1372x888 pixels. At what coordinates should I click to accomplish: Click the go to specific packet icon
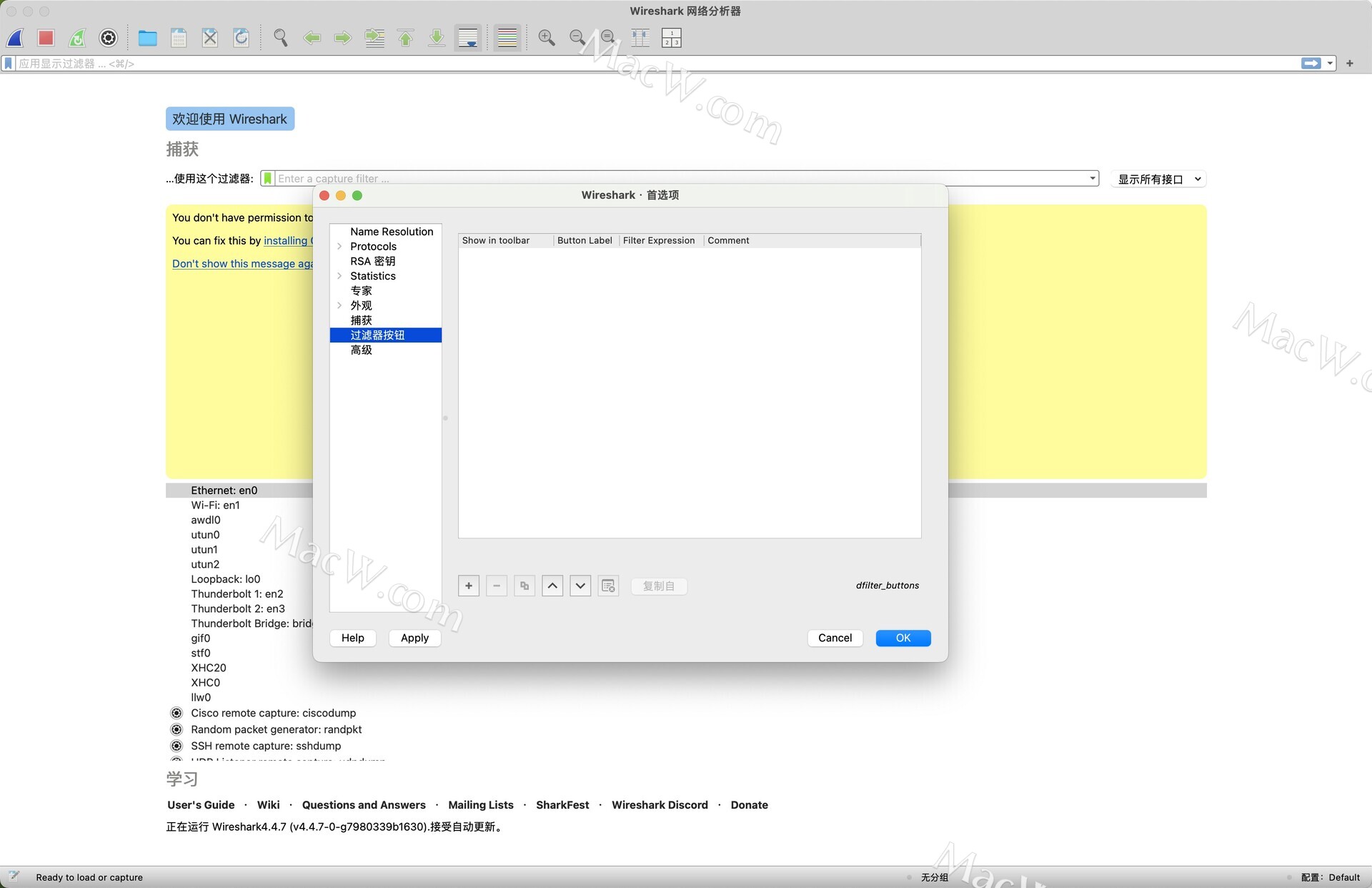374,37
